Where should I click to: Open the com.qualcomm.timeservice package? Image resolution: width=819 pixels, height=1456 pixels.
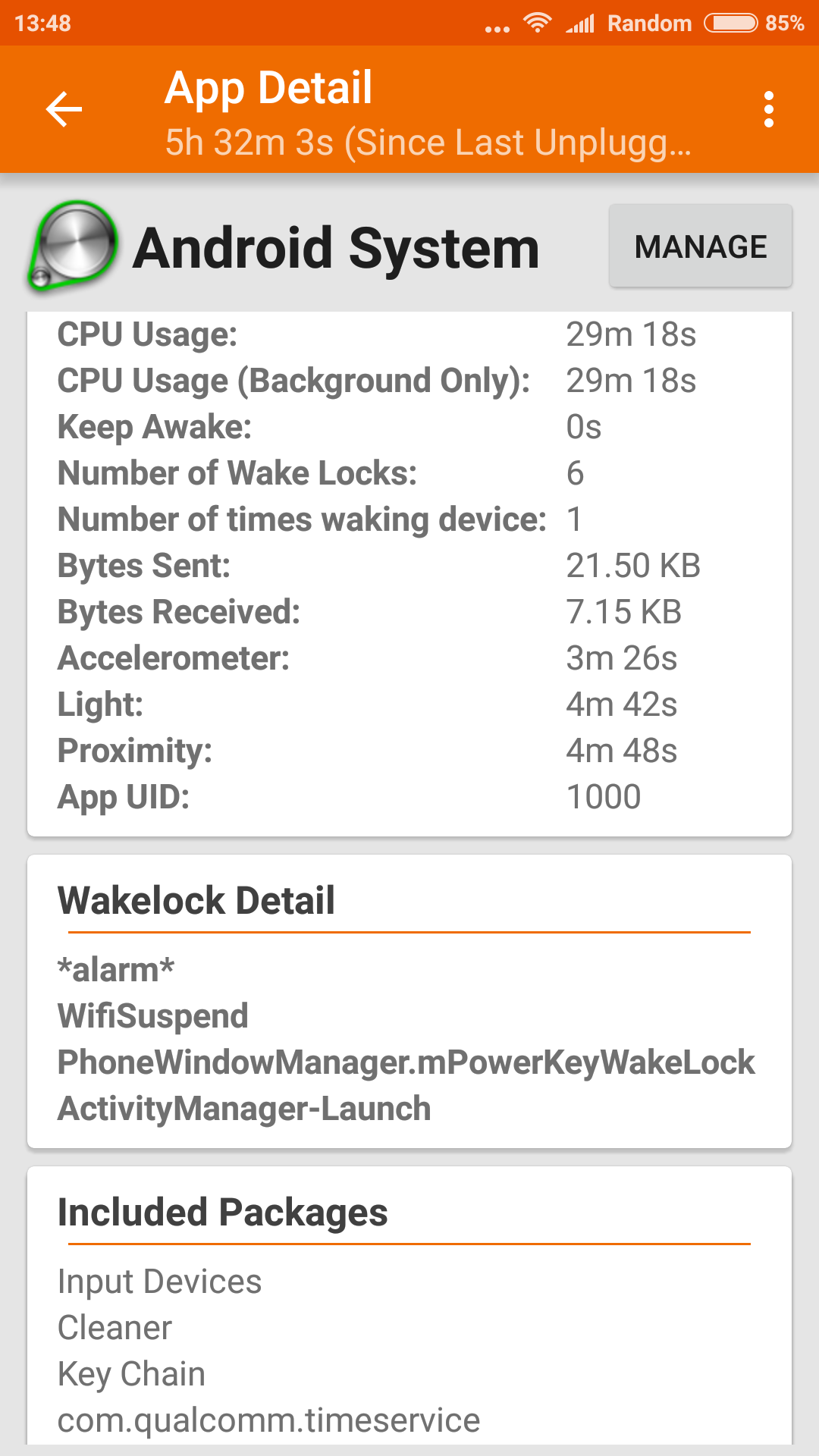(268, 1420)
